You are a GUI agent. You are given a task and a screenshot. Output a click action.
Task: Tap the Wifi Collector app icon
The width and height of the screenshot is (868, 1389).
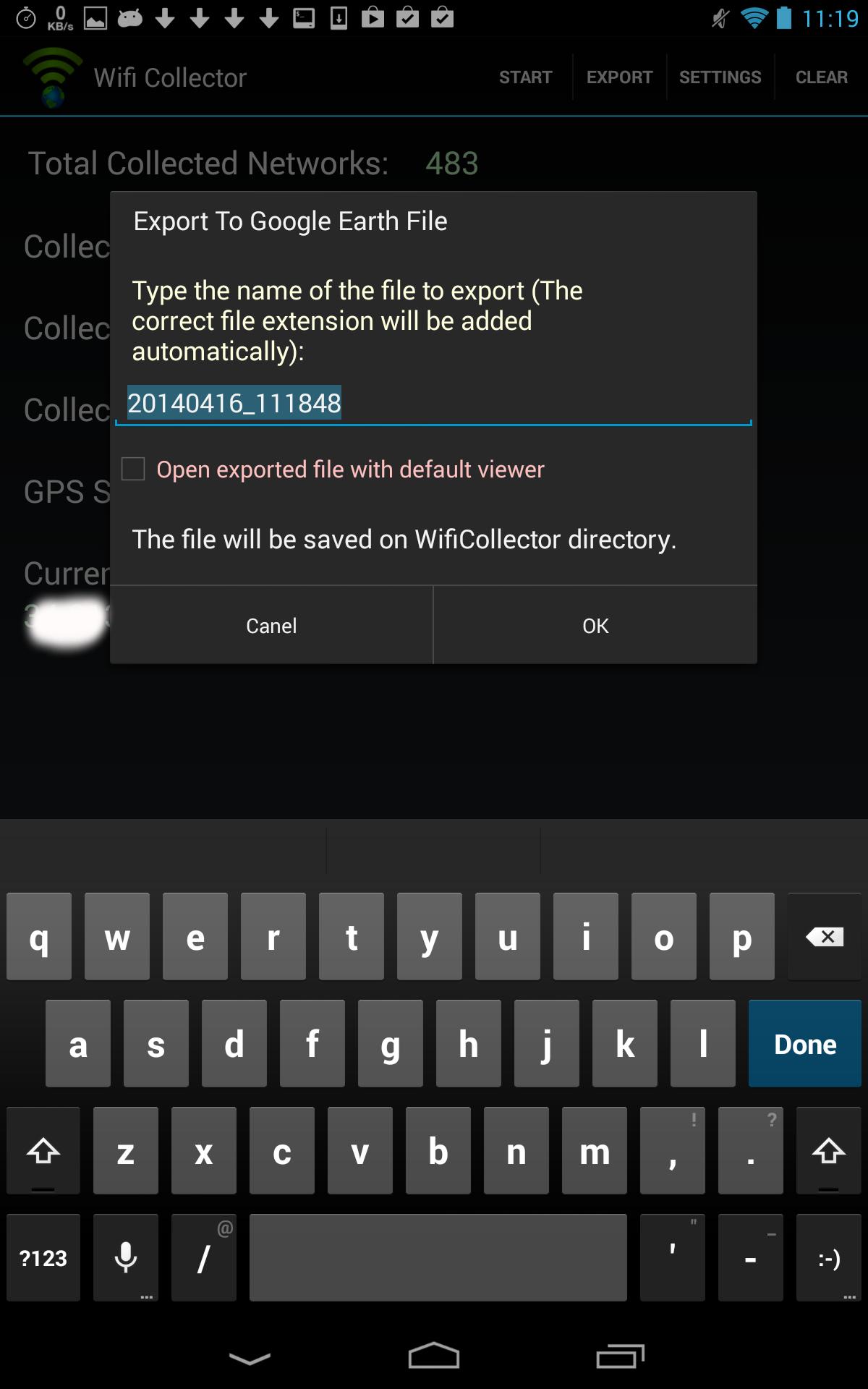click(x=52, y=77)
